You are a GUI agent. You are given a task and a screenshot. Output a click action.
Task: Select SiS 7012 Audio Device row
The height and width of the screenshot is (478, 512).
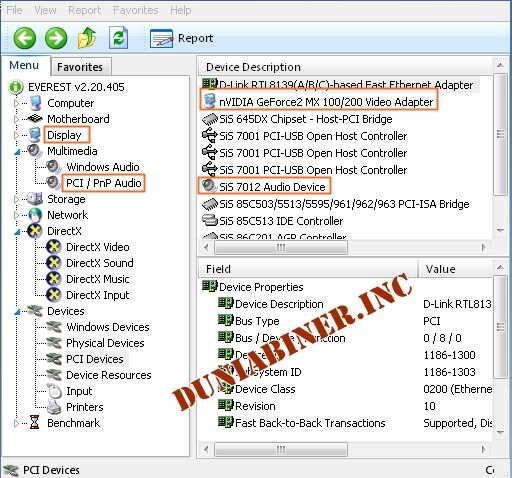point(265,186)
